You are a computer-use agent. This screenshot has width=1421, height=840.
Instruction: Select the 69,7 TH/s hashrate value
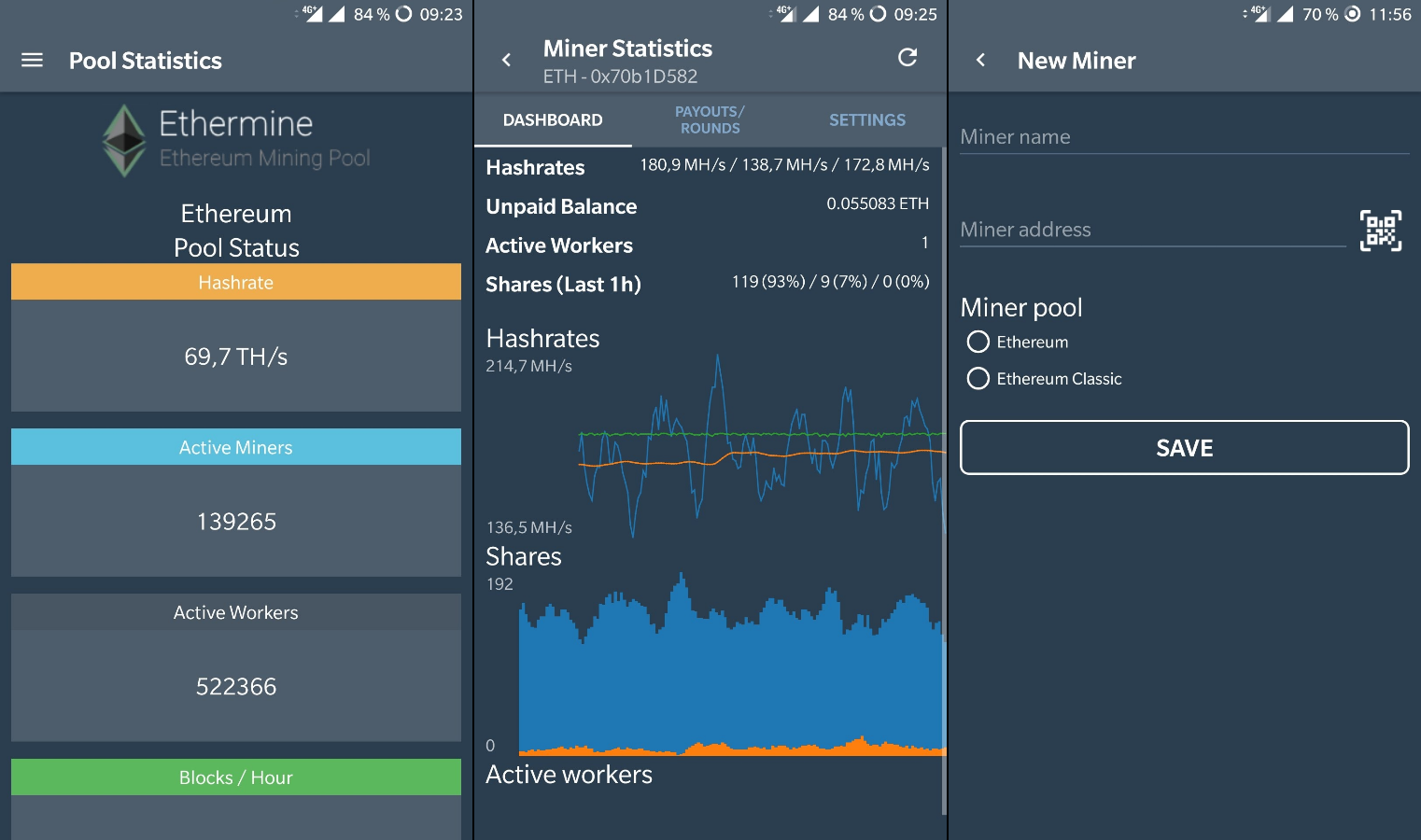point(236,357)
